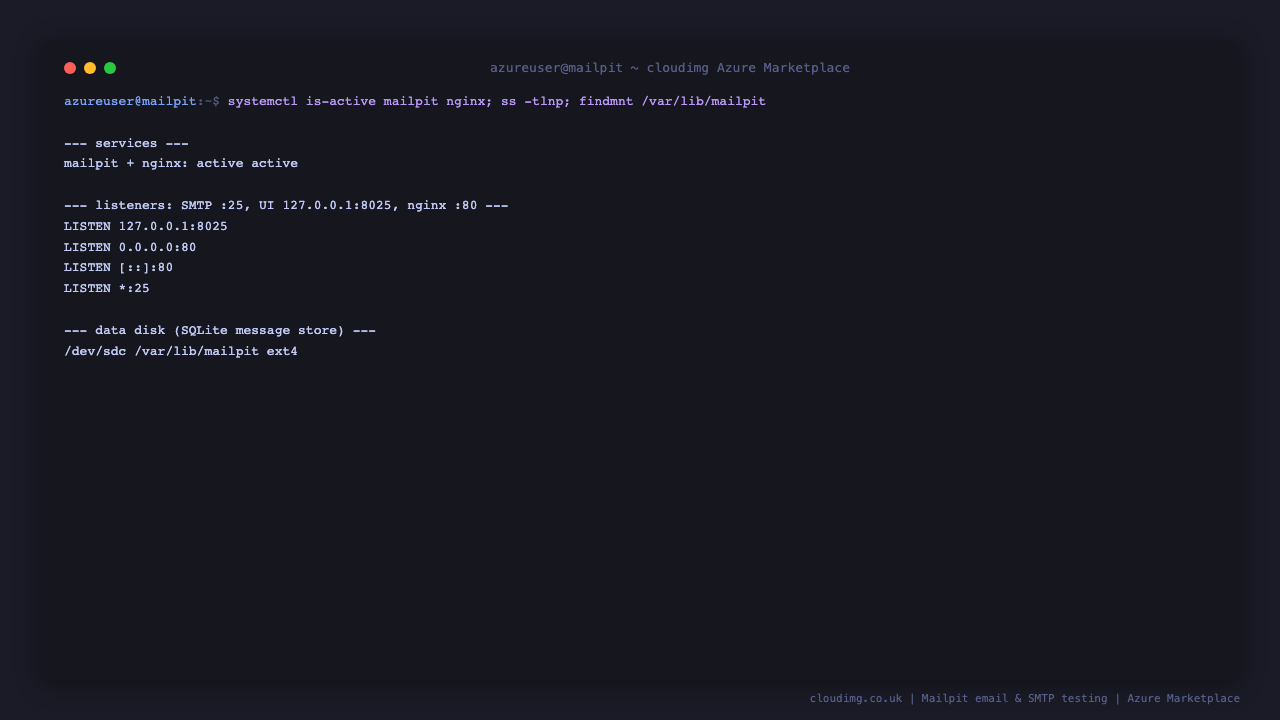Click the line 'LISTEN [::]:80'
This screenshot has height=720, width=1280.
coord(119,267)
